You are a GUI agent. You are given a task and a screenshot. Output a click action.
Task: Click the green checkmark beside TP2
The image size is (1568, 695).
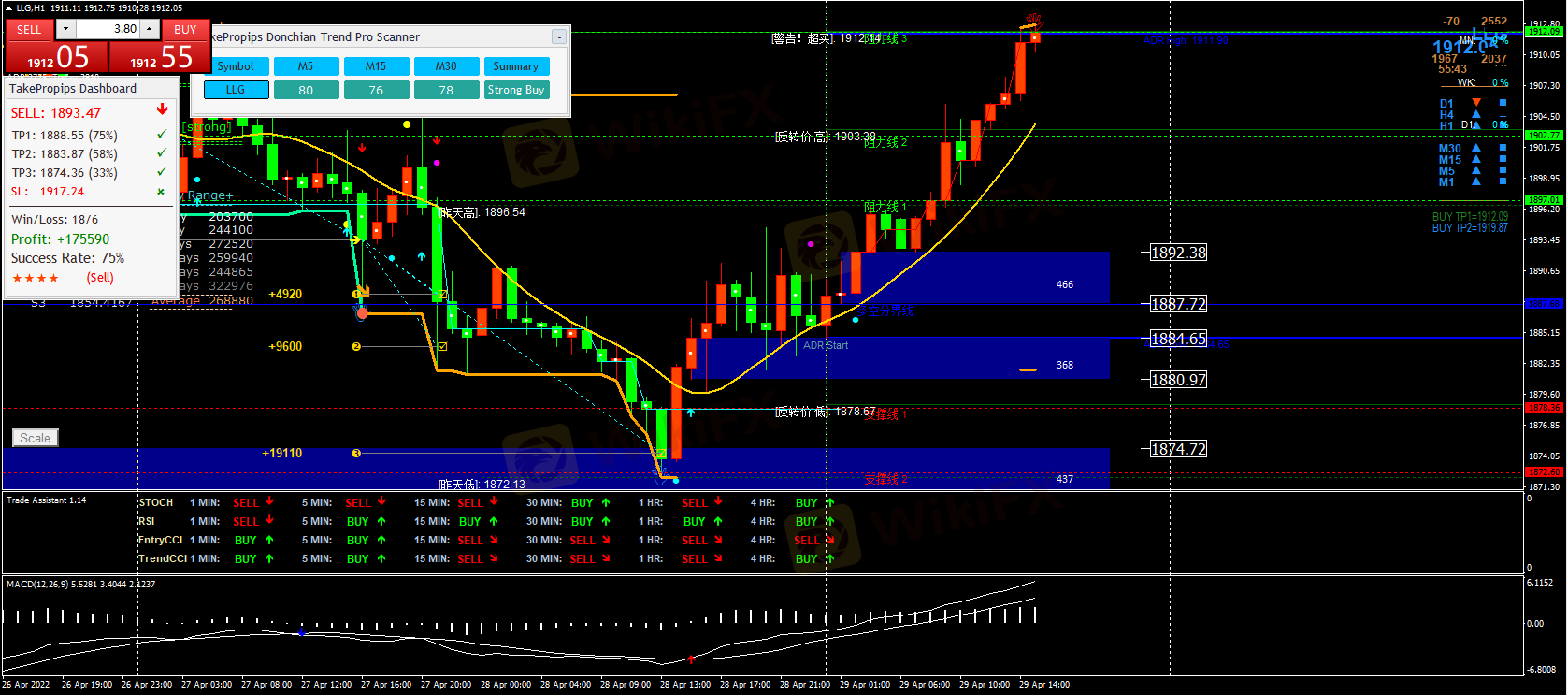click(x=162, y=153)
